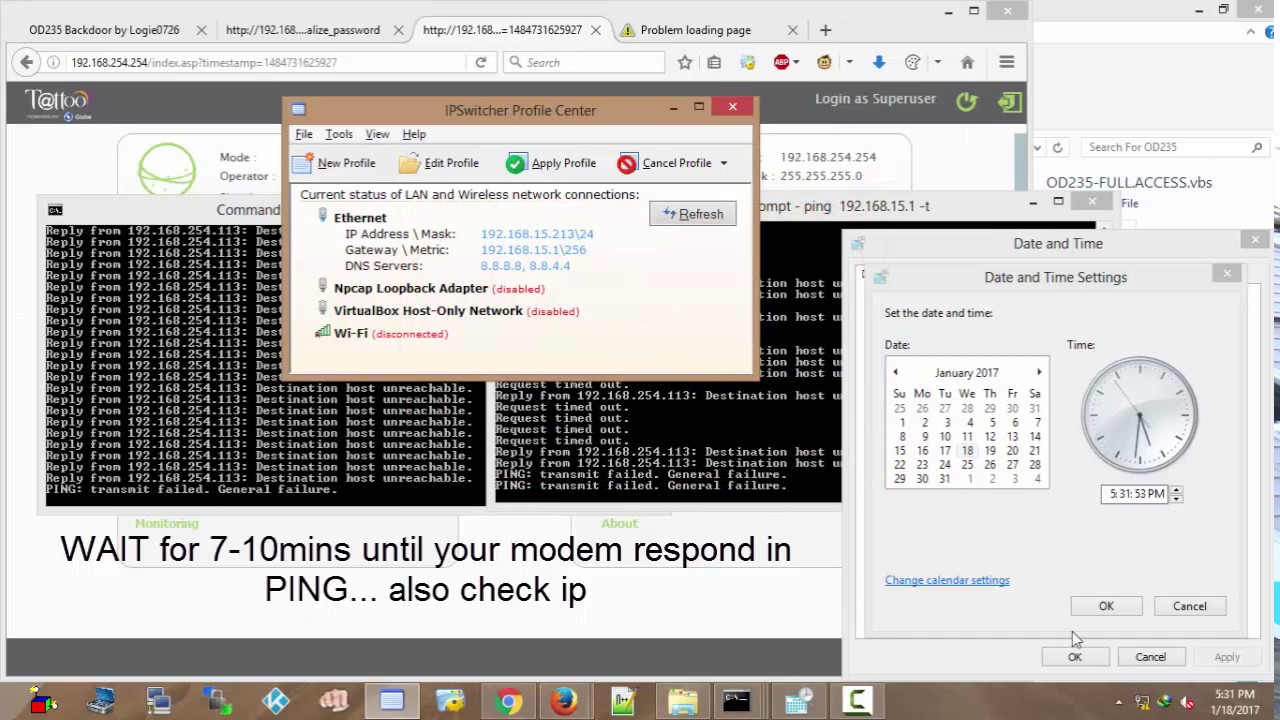Screen dimensions: 1280x720
Task: Open Edit Profile in IPSwitcher
Action: [x=439, y=163]
